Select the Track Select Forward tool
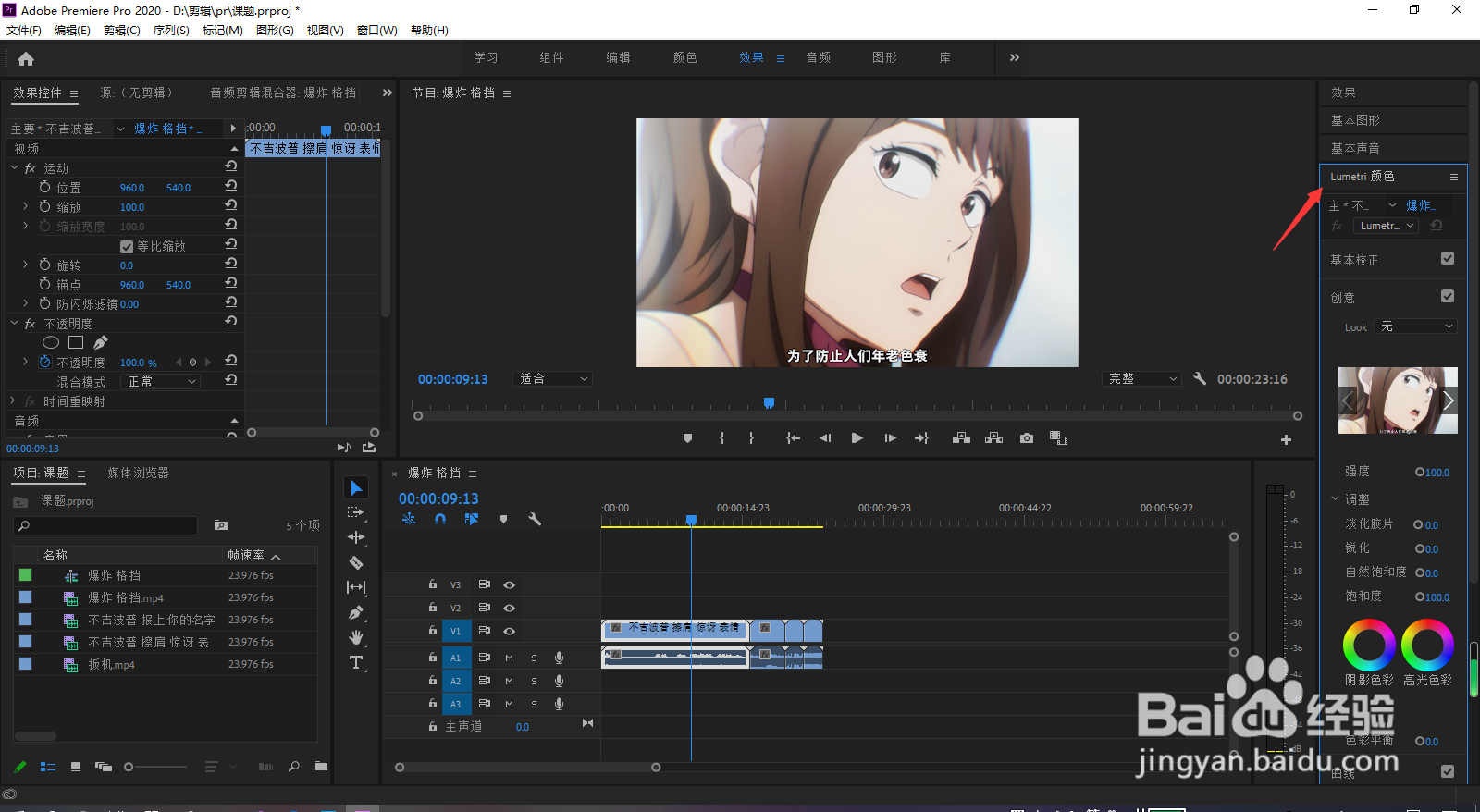 (x=356, y=512)
